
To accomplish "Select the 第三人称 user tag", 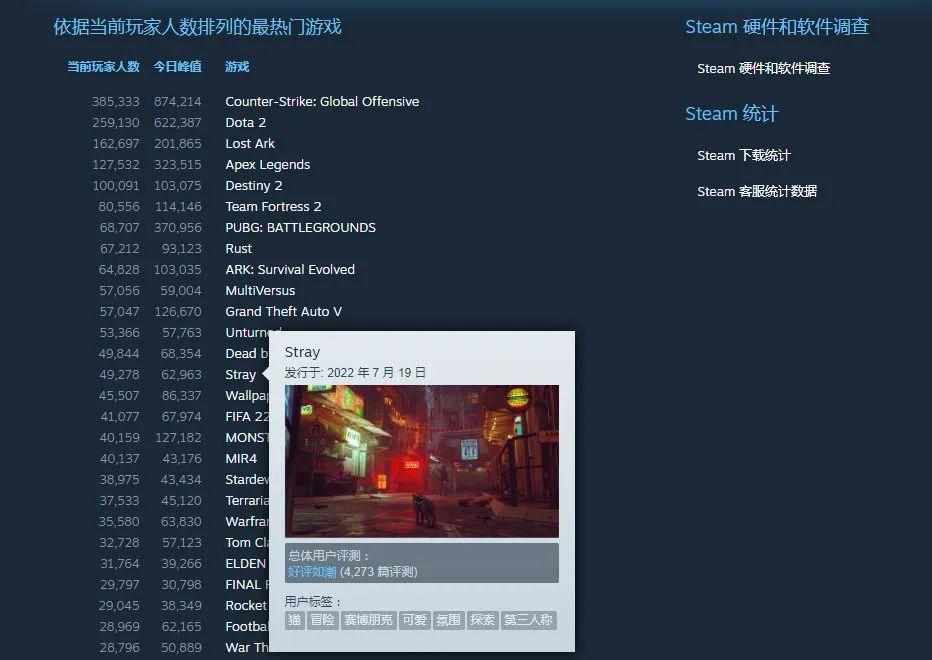I will point(528,620).
